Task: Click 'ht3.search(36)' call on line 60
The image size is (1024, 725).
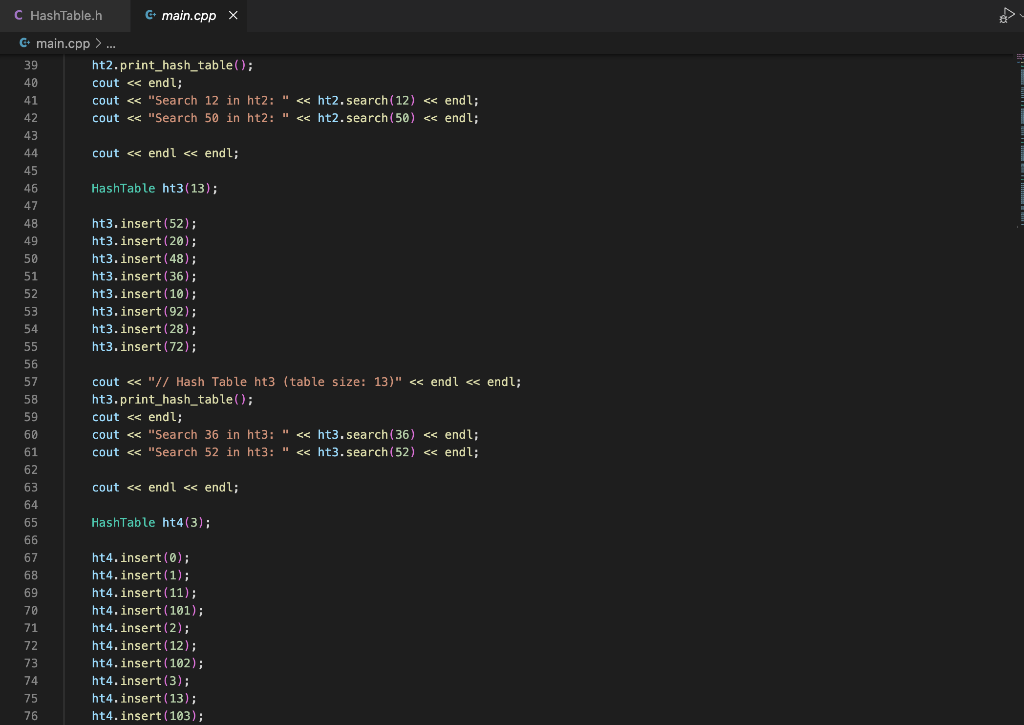Action: tap(366, 435)
